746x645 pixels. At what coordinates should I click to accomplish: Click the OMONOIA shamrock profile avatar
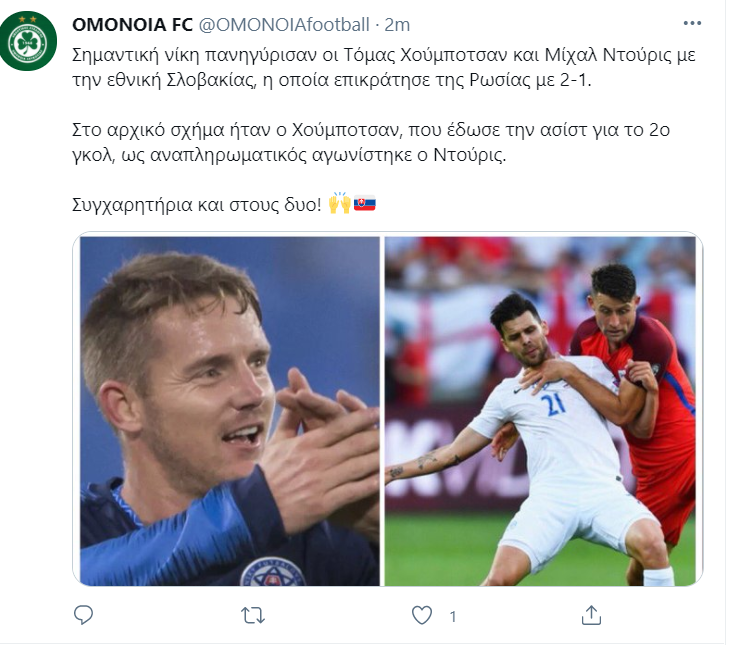coord(28,41)
